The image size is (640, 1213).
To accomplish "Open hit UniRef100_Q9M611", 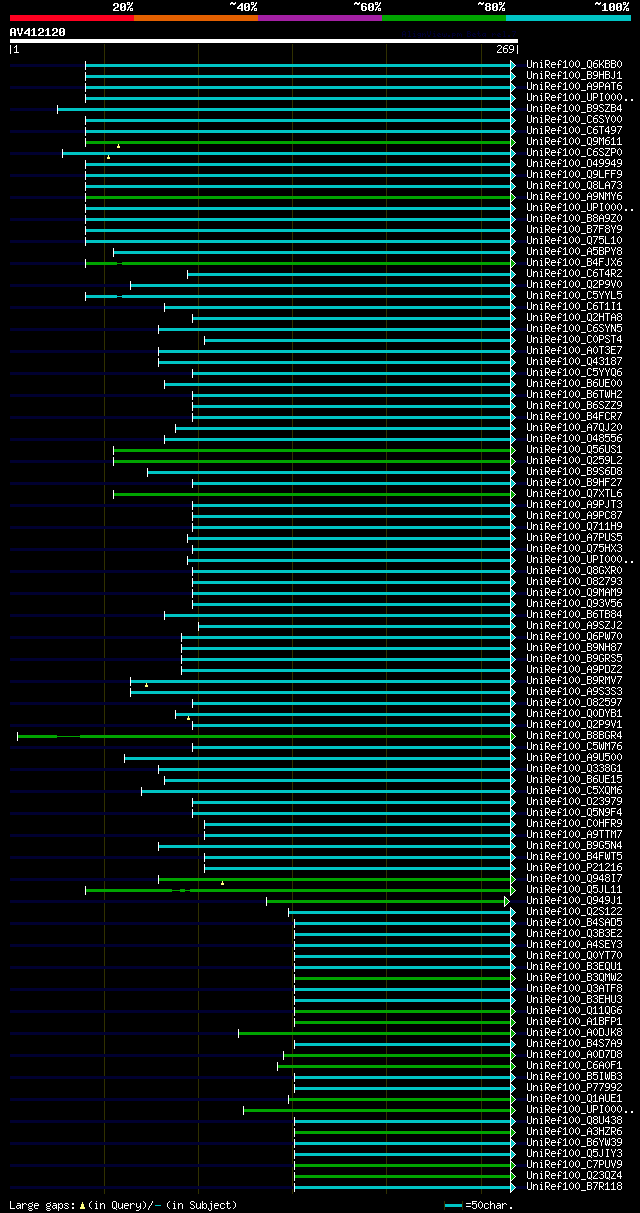I will point(574,141).
